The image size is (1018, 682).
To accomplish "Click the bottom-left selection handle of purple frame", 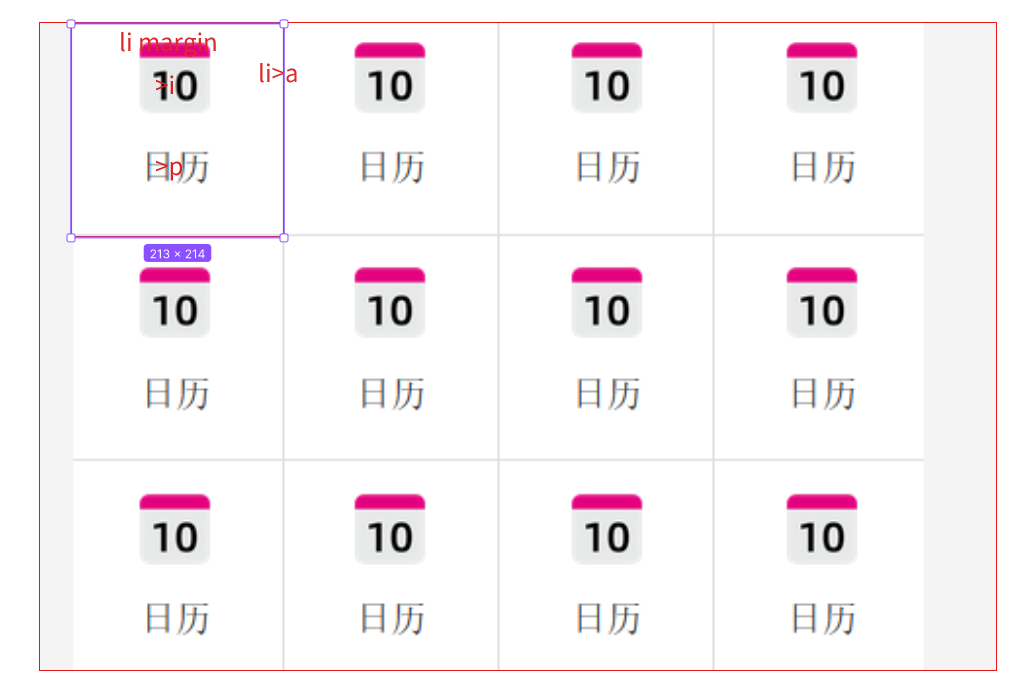I will point(71,238).
